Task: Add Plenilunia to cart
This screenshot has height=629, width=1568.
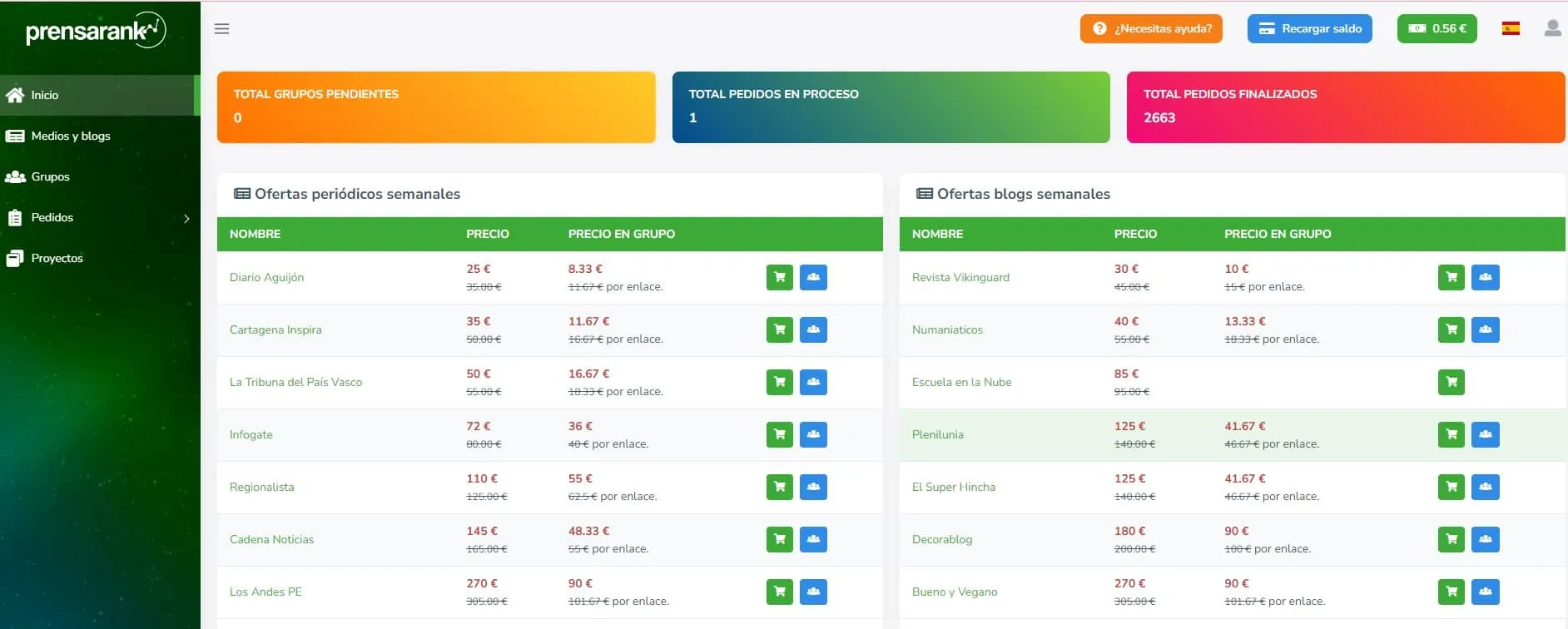Action: click(x=1451, y=434)
